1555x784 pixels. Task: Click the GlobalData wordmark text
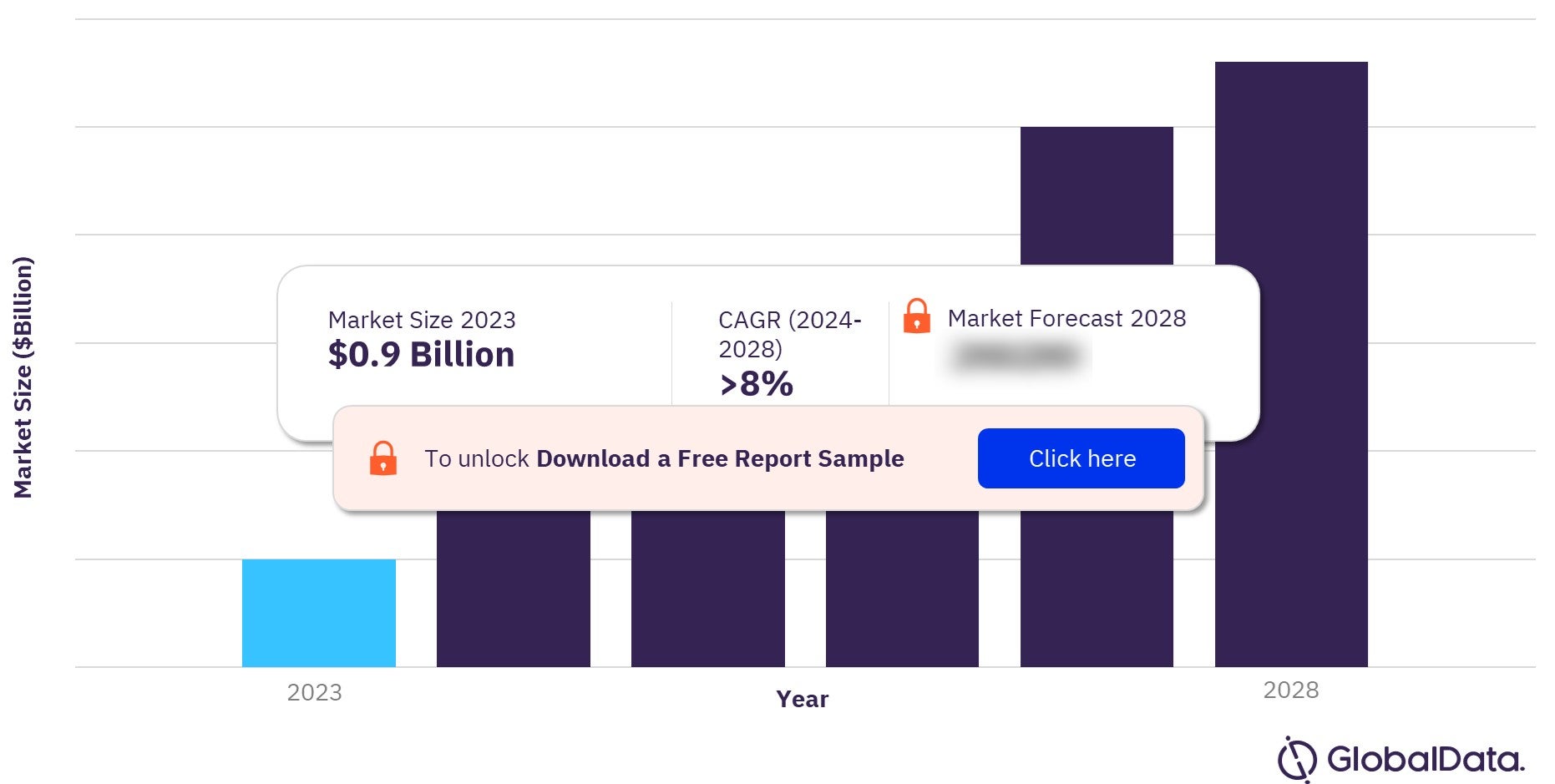pyautogui.click(x=1426, y=759)
